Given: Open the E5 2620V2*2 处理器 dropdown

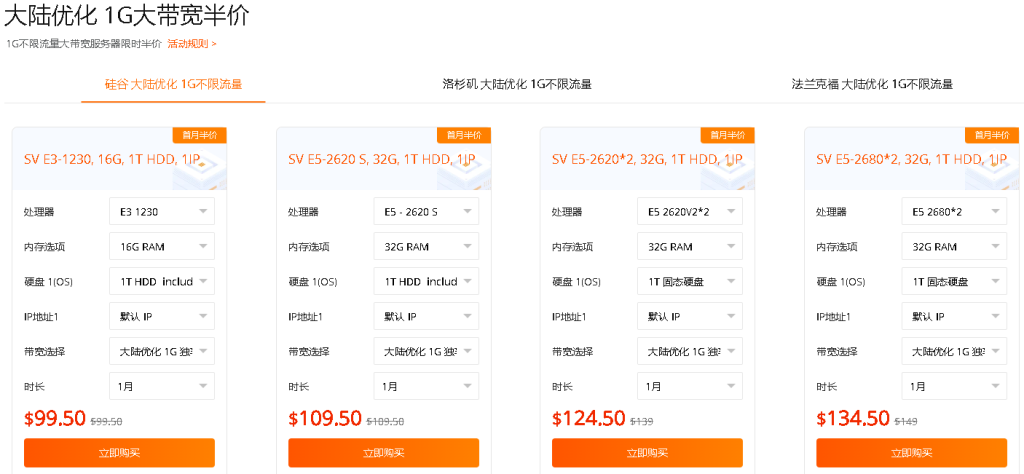Looking at the screenshot, I should click(x=690, y=212).
